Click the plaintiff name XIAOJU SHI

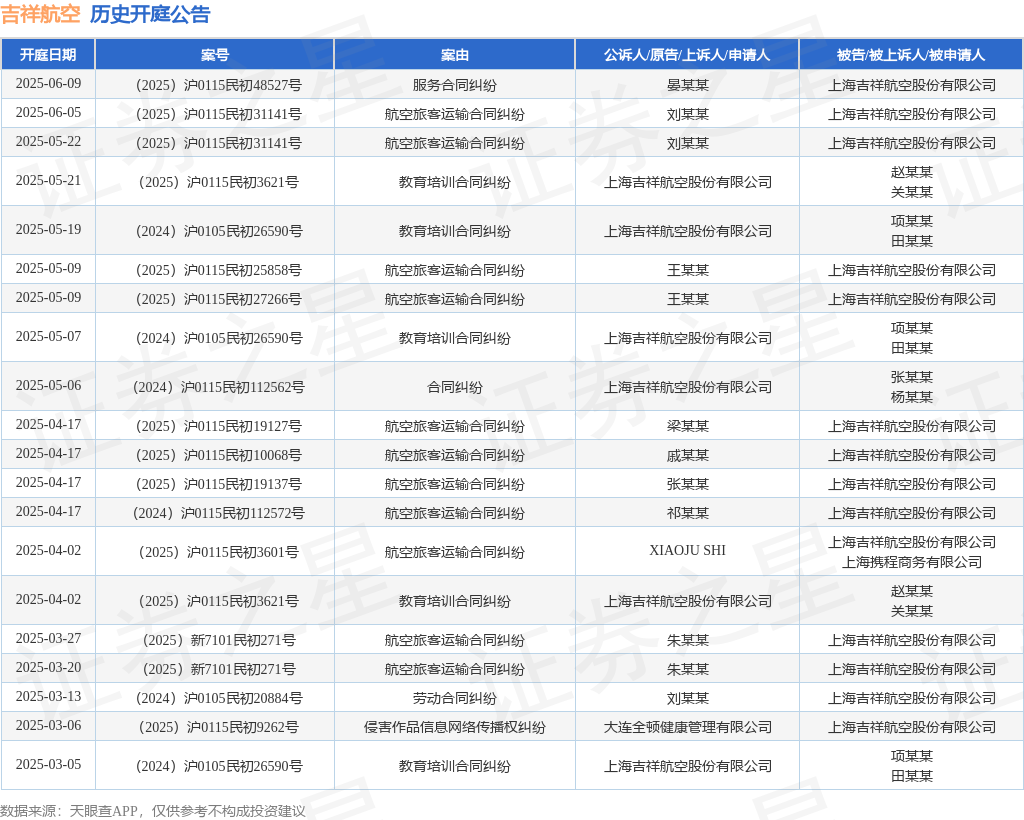(x=687, y=551)
